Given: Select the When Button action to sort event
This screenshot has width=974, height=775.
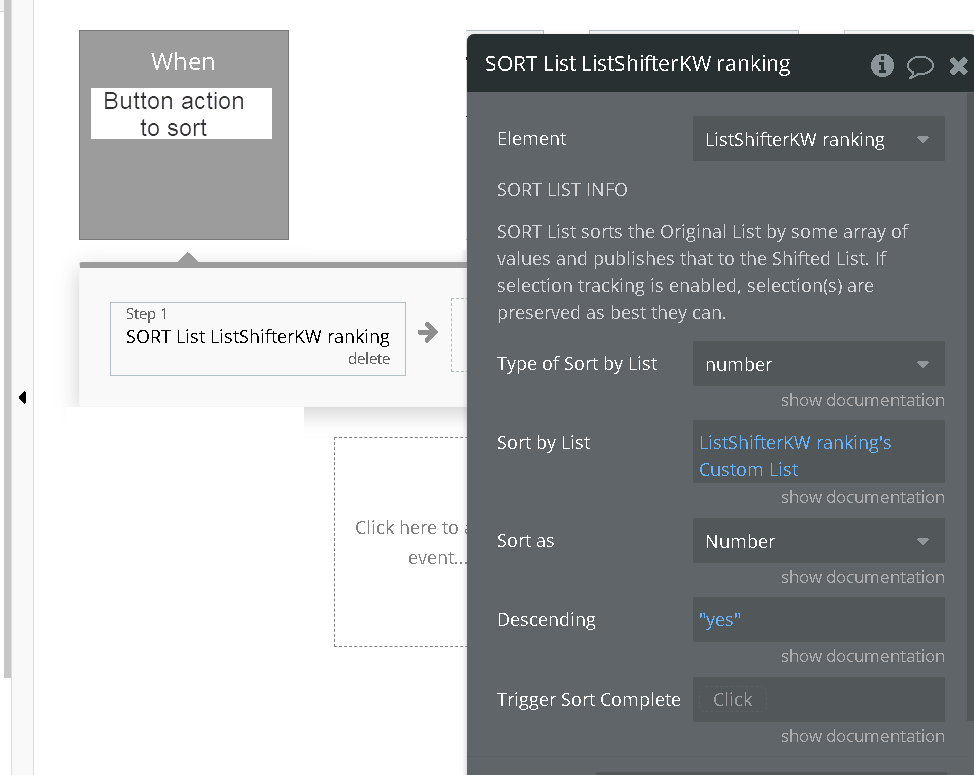Looking at the screenshot, I should pyautogui.click(x=184, y=135).
